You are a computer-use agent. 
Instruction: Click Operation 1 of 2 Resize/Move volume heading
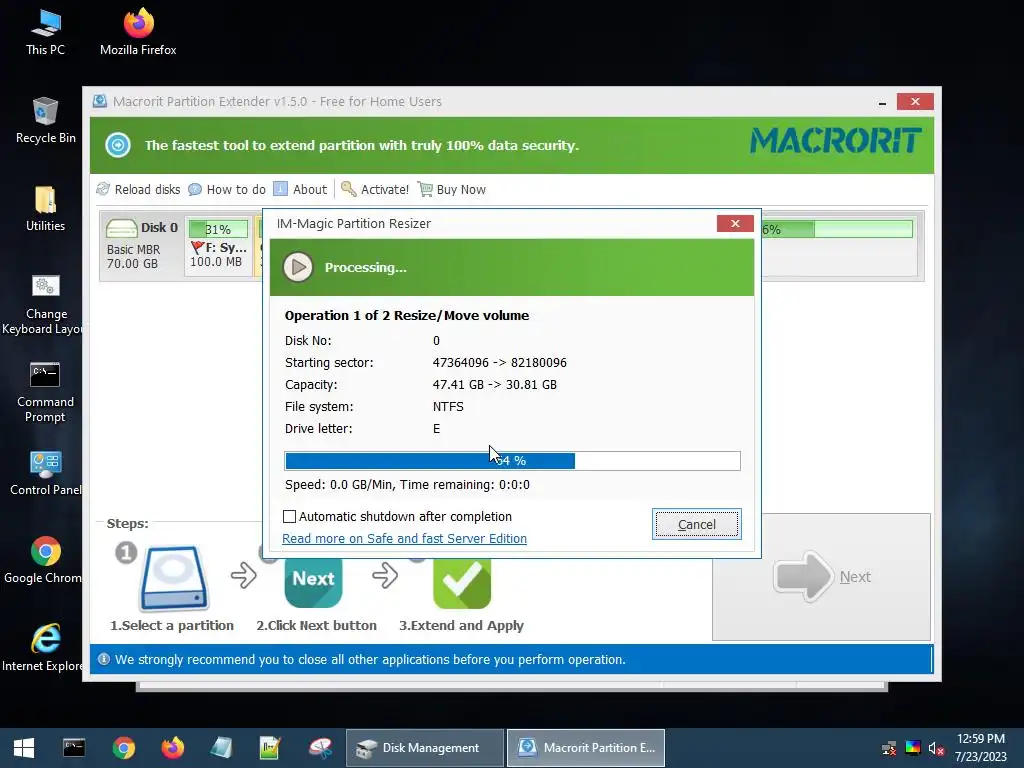pos(407,315)
